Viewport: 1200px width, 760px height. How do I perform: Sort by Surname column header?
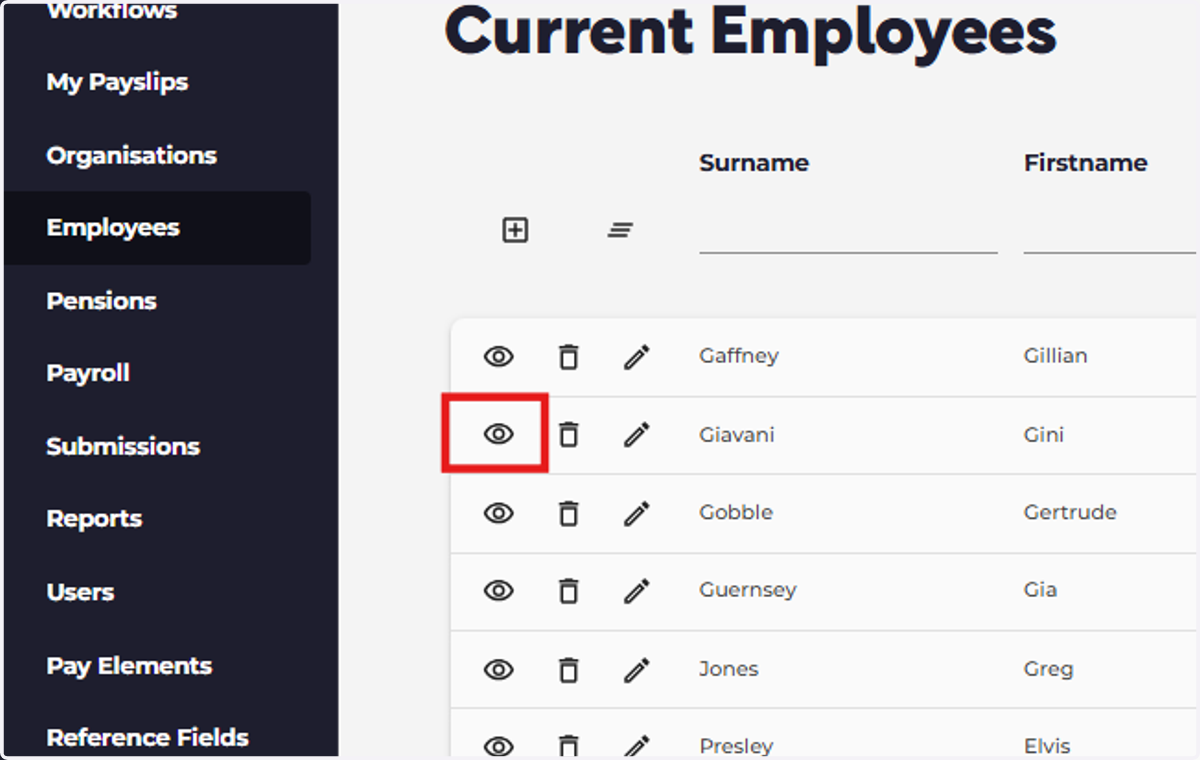coord(754,163)
